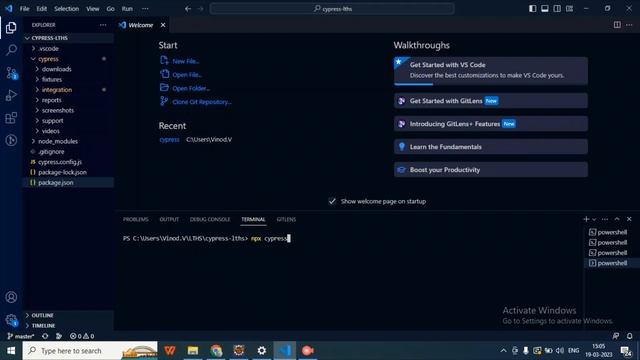Click the navigate back arrow

point(188,9)
